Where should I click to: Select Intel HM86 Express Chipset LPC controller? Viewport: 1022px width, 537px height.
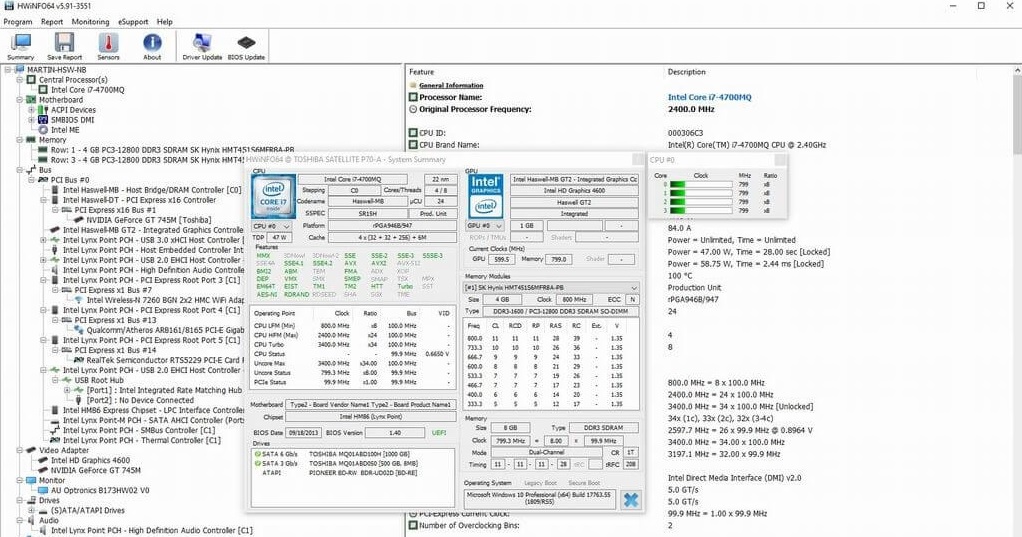(x=154, y=410)
